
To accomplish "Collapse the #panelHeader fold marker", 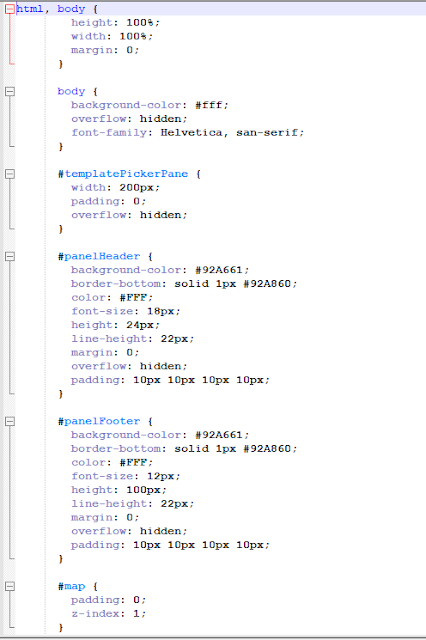I will (x=10, y=256).
